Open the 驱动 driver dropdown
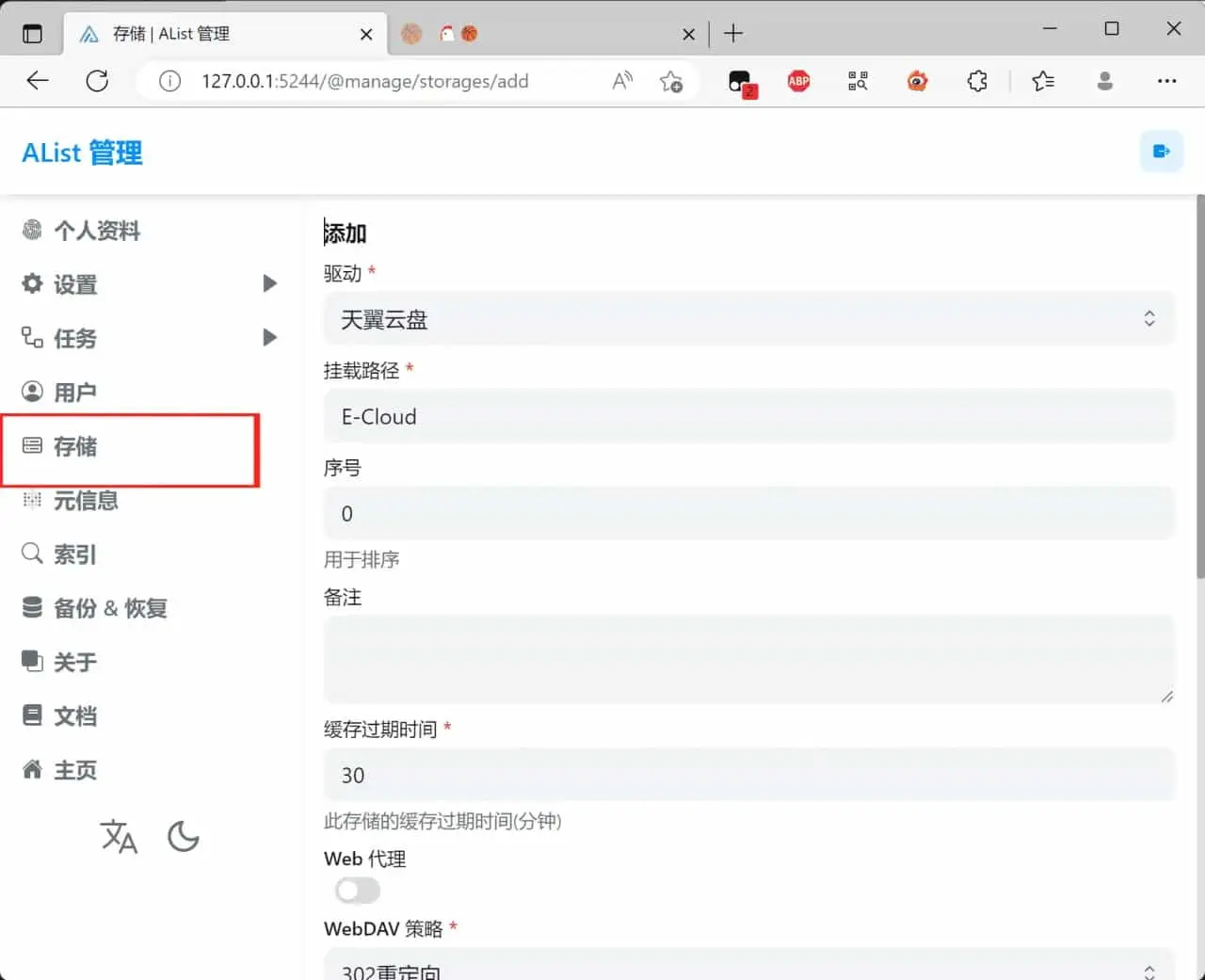The height and width of the screenshot is (980, 1205). click(748, 319)
